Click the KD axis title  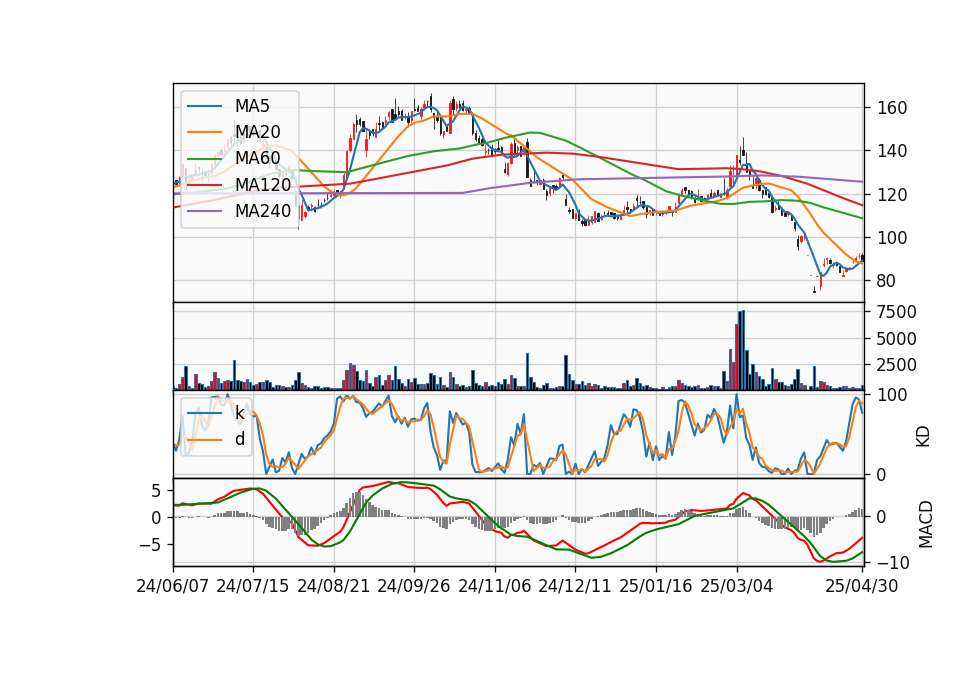923,436
